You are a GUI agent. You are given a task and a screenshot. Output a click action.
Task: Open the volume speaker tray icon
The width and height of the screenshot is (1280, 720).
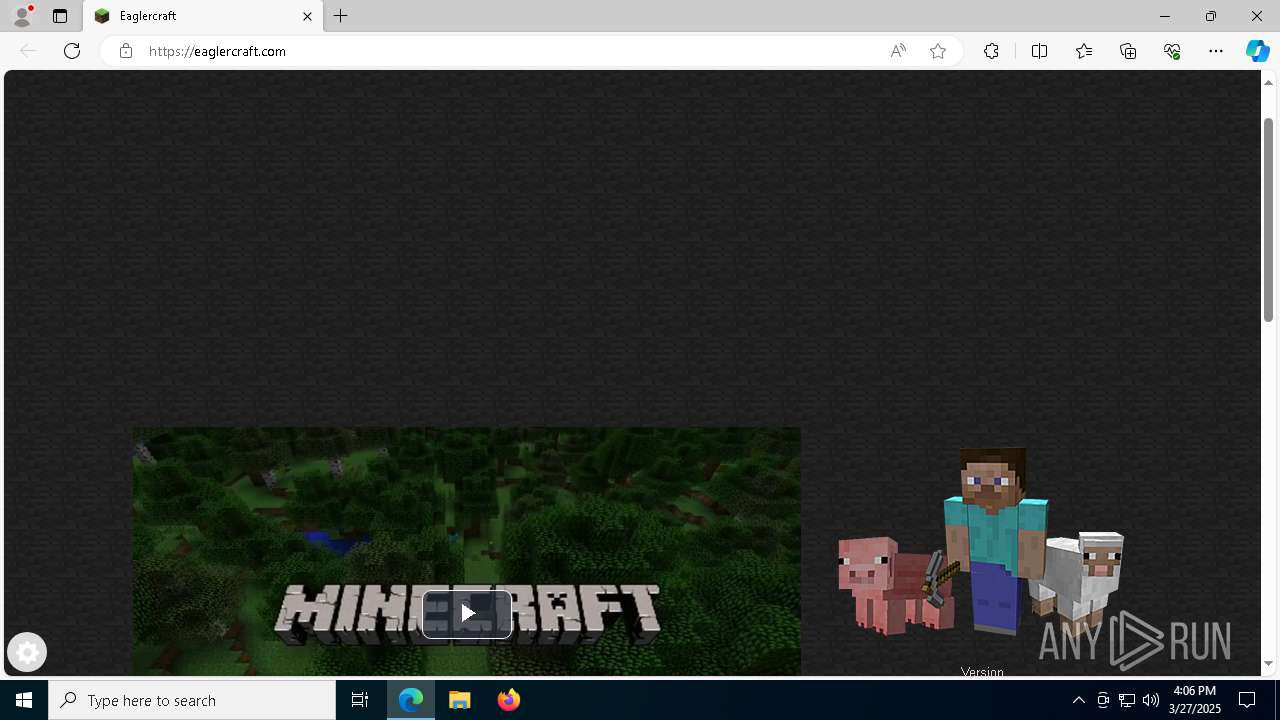tap(1151, 700)
